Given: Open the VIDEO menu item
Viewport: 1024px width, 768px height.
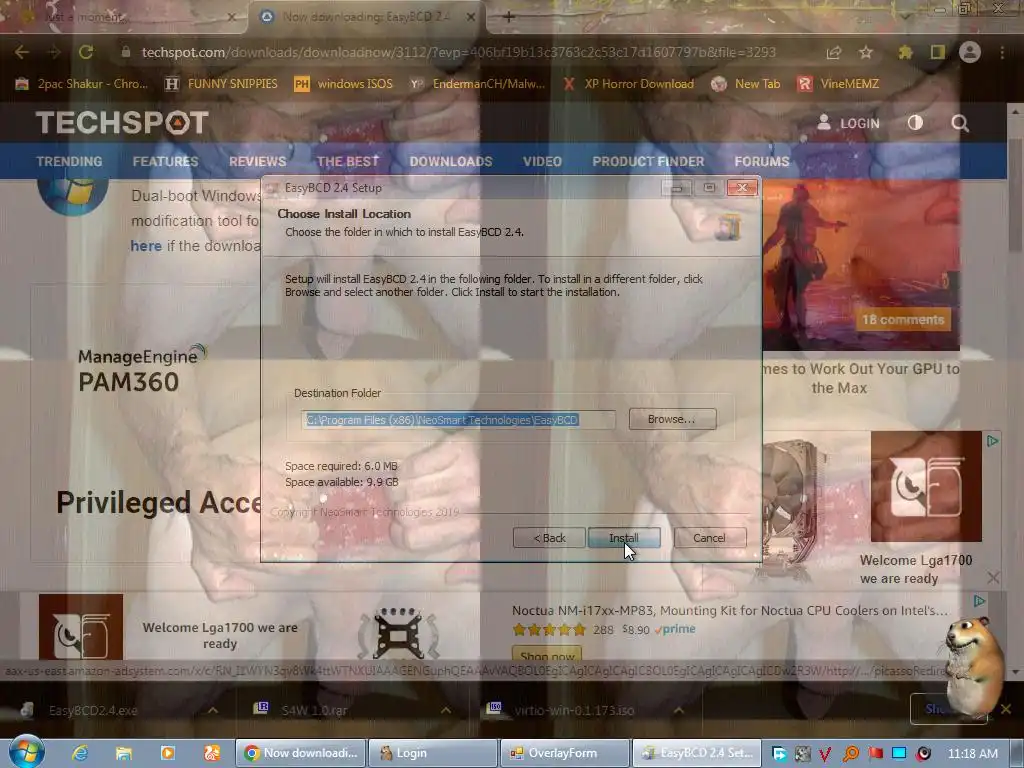Looking at the screenshot, I should 542,161.
